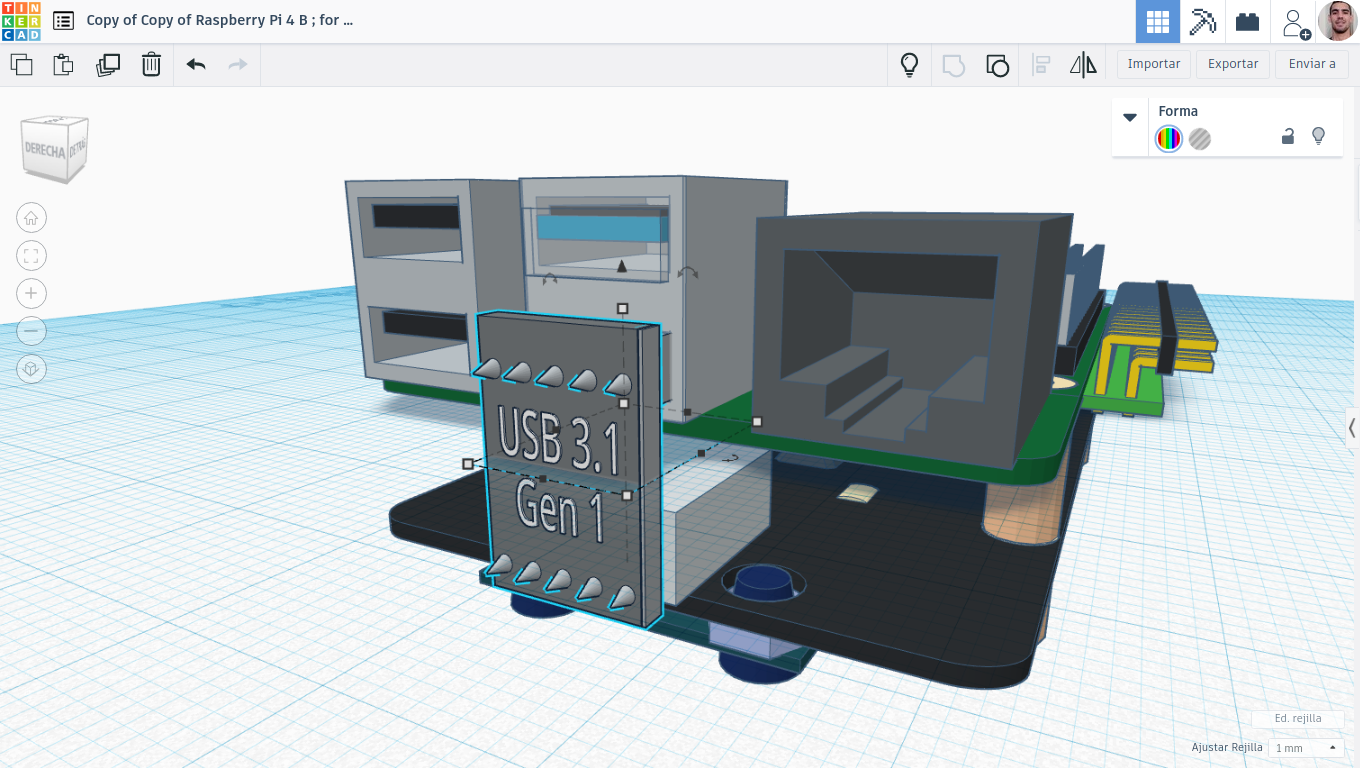Switch to orthographic view cube icon

31,369
